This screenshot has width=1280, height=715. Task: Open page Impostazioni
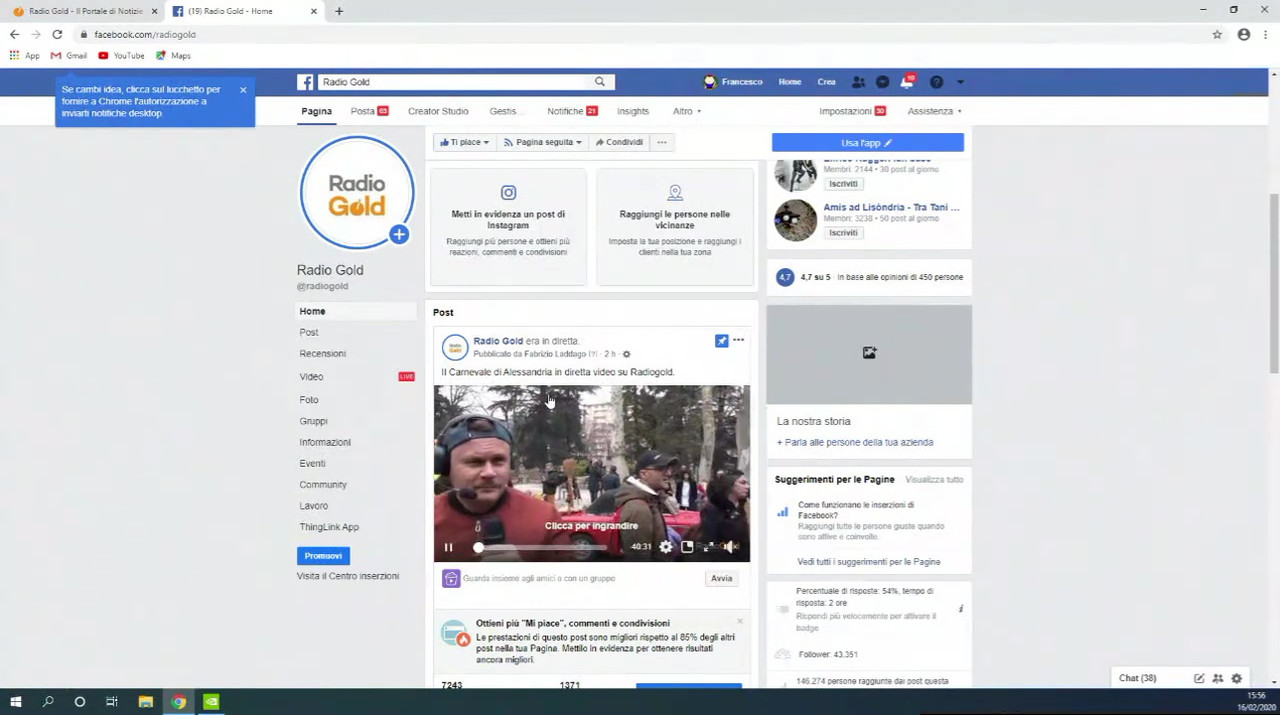pos(852,111)
